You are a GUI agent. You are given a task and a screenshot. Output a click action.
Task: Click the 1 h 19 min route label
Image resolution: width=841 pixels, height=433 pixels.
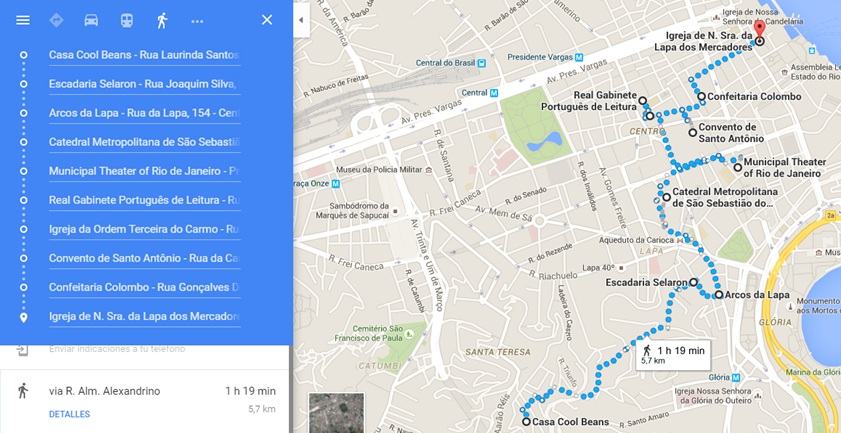click(673, 355)
